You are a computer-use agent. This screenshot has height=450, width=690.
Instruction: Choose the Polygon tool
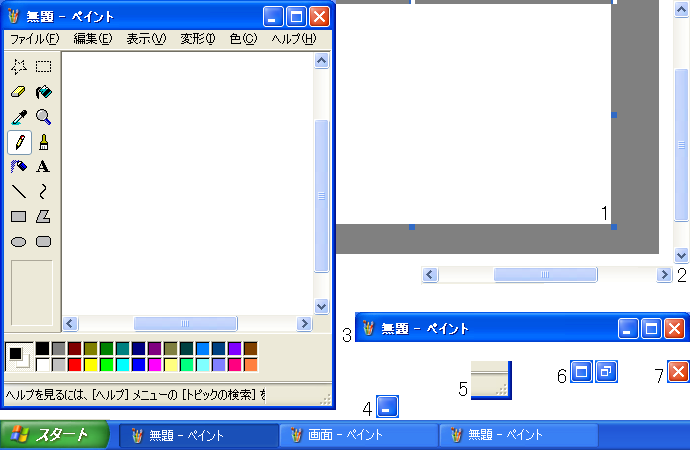[x=44, y=216]
